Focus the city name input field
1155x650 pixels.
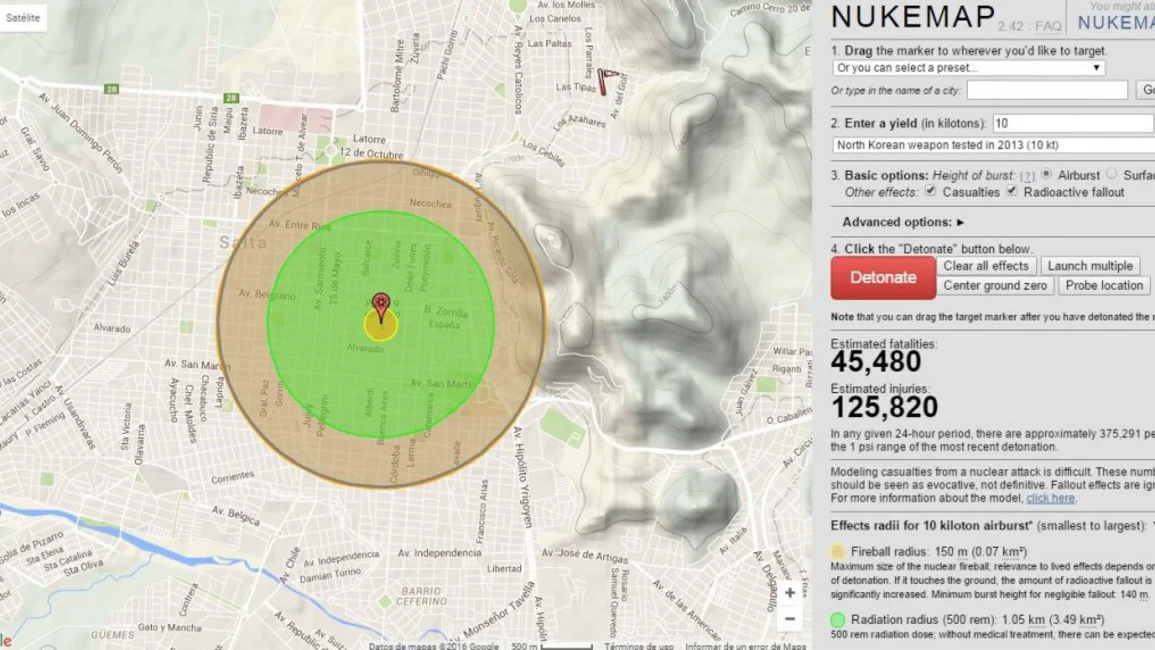tap(1047, 91)
